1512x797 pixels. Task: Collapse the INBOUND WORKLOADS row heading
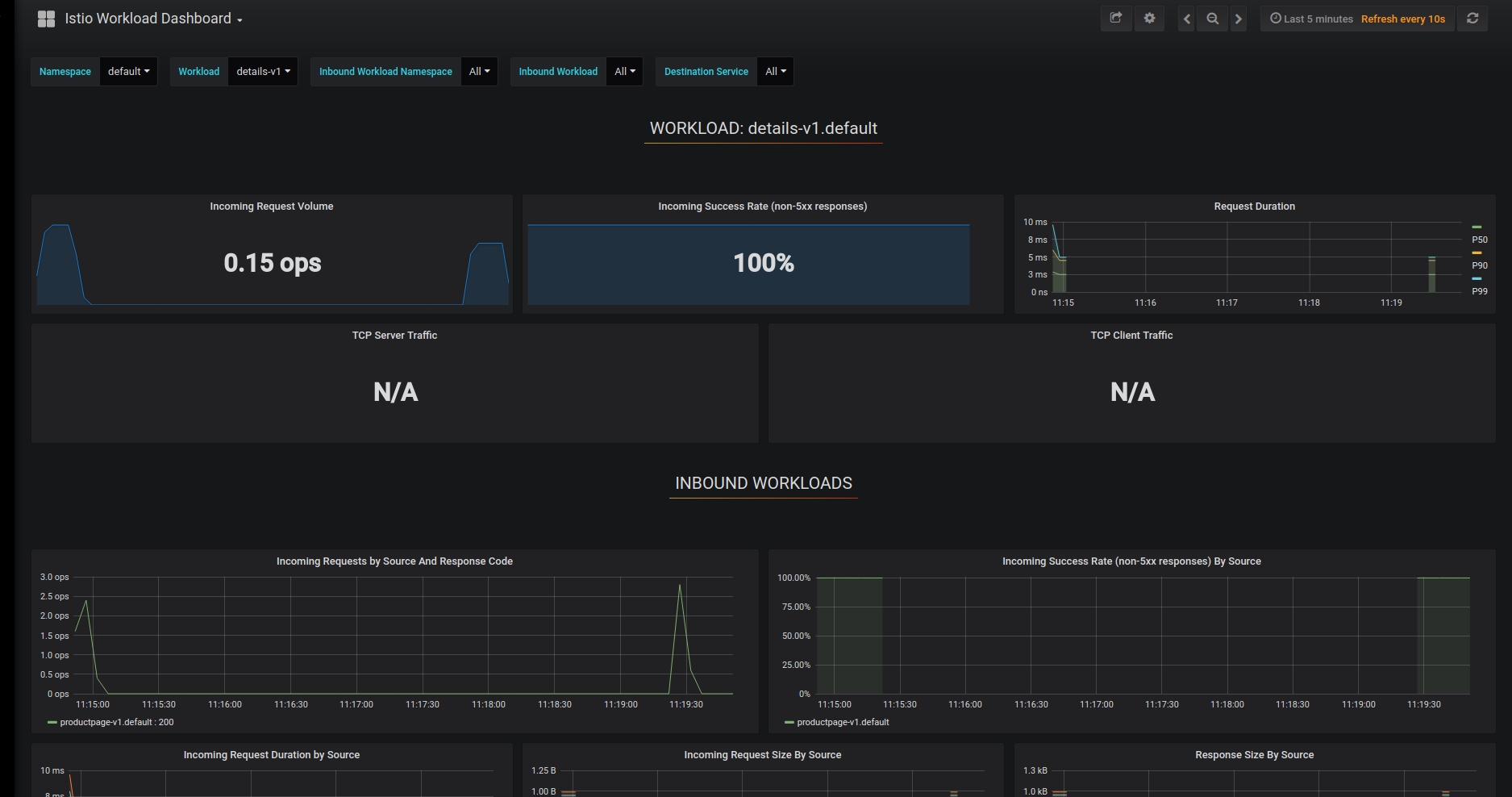763,482
